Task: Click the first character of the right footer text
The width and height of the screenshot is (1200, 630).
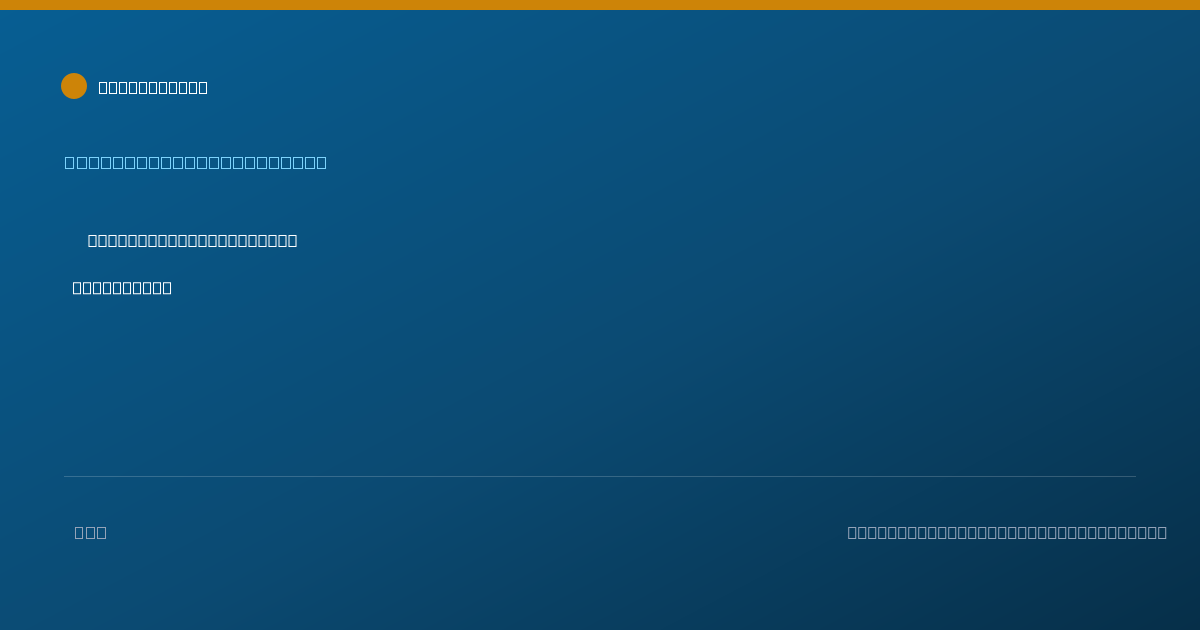Action: point(853,532)
